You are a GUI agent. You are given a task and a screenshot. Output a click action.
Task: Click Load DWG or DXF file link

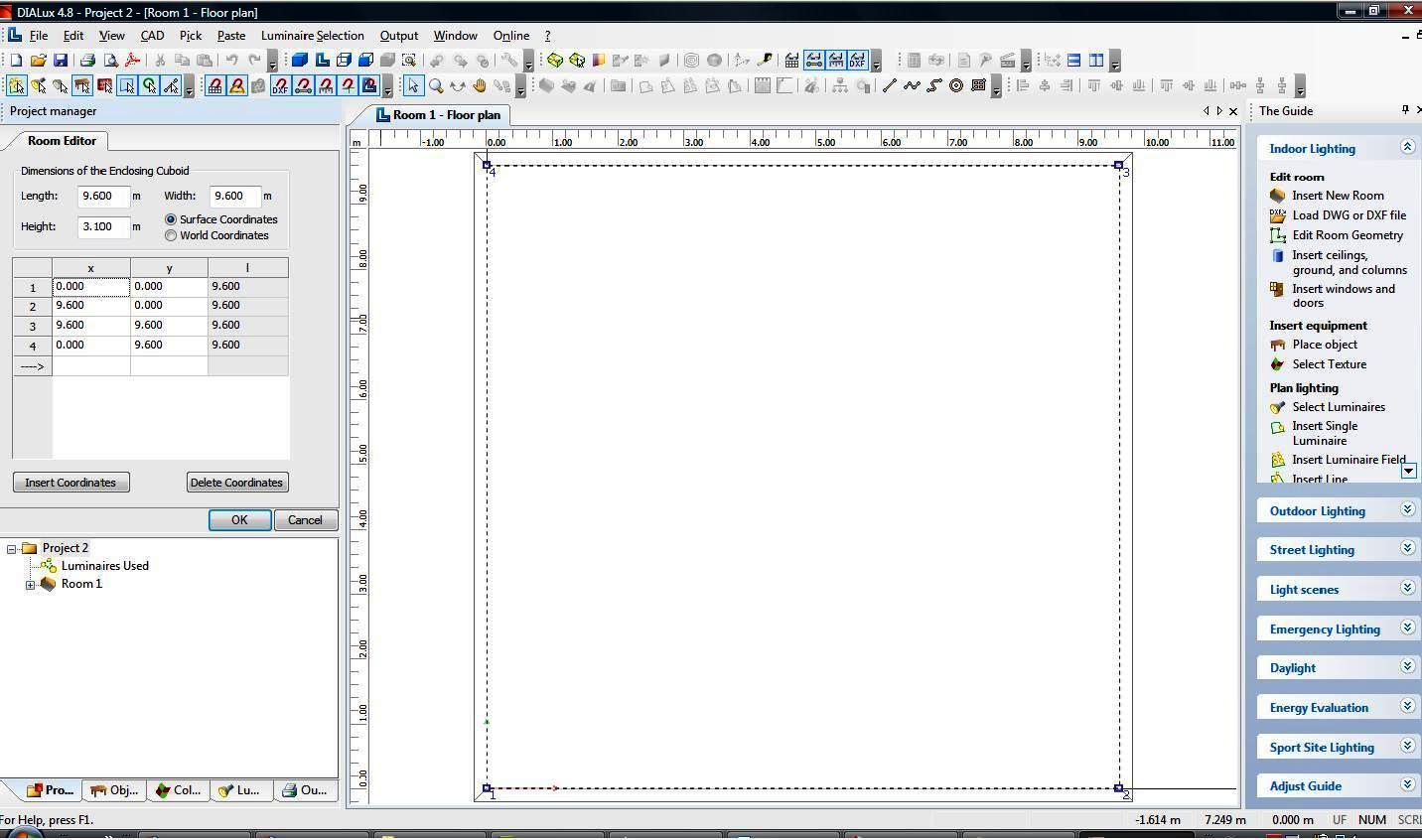point(1349,215)
